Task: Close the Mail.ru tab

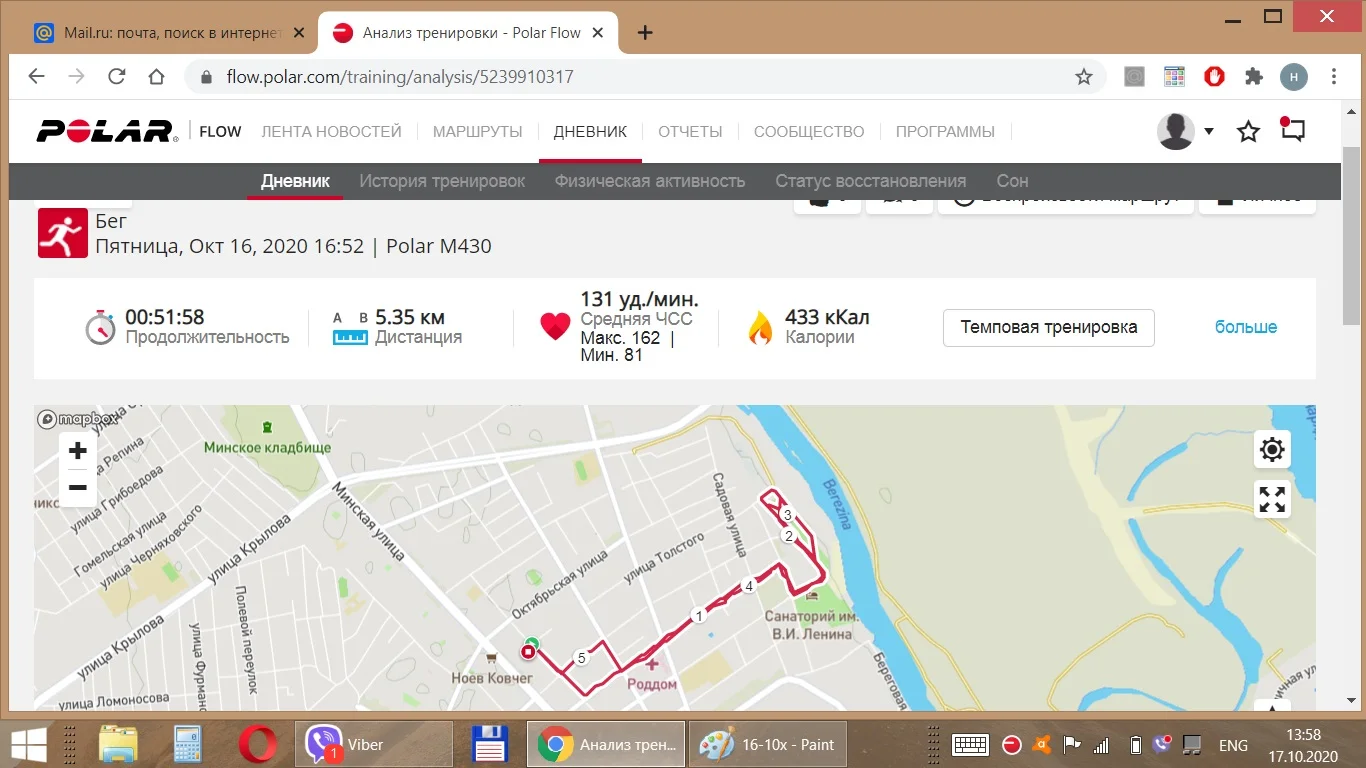Action: coord(299,33)
